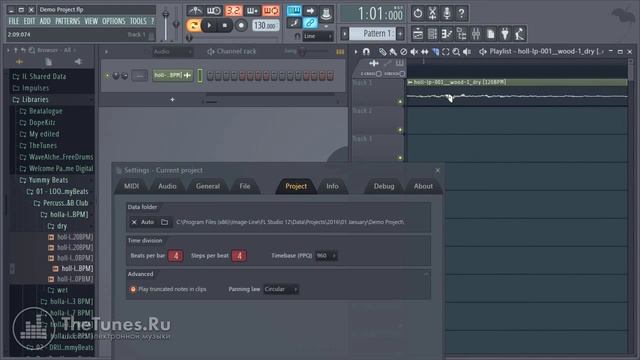Click the Play button
Screen dimensions: 640x360
pos(209,26)
